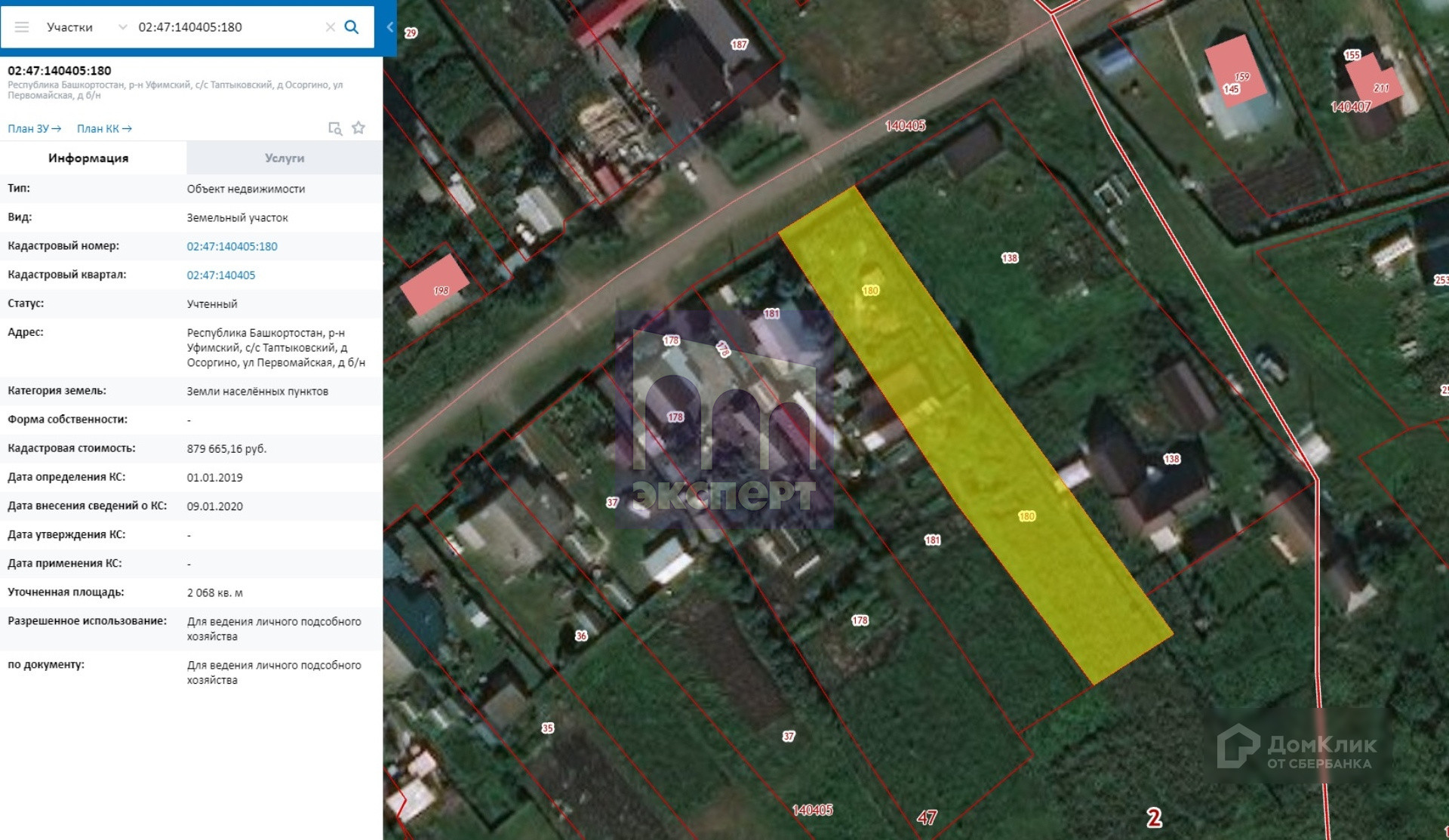Screen dimensions: 1449x840
Task: Expand the Участки type dropdown
Action: pyautogui.click(x=122, y=27)
